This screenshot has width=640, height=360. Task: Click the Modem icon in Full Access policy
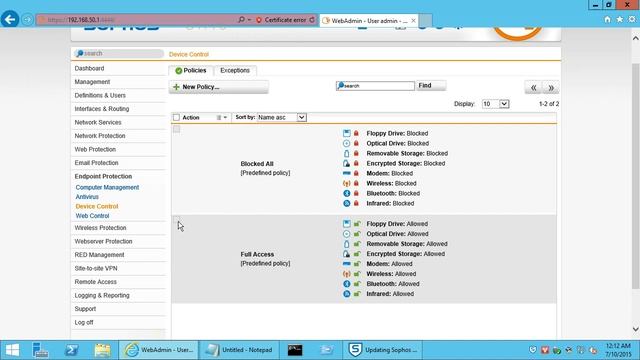[347, 264]
